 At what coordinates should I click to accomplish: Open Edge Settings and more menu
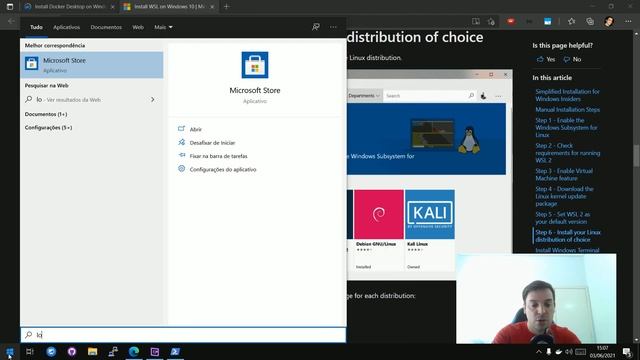[628, 21]
